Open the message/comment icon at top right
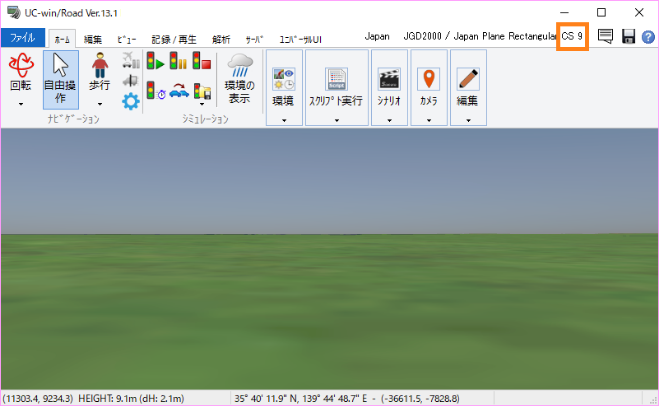 tap(605, 37)
